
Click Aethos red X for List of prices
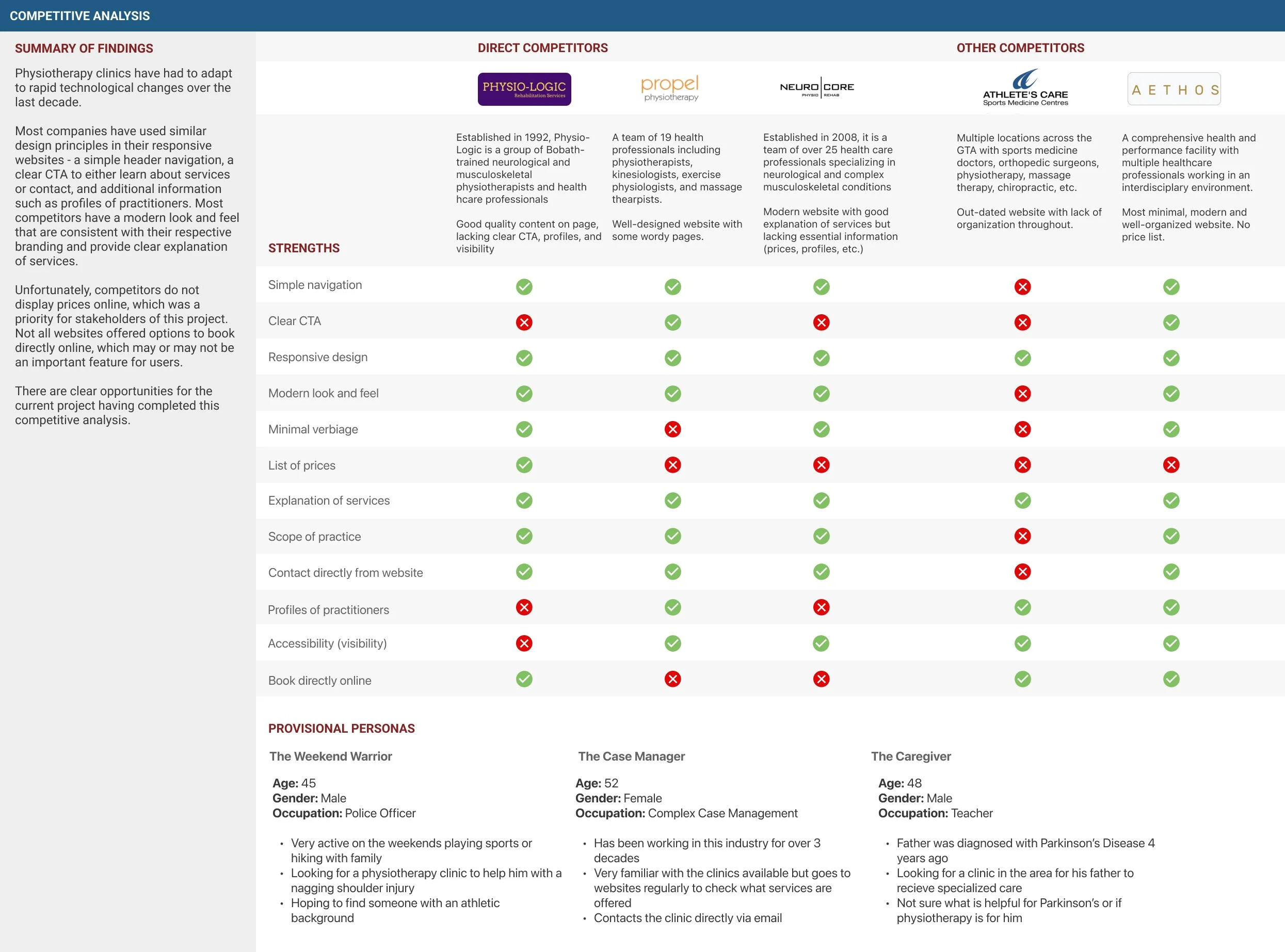point(1171,465)
